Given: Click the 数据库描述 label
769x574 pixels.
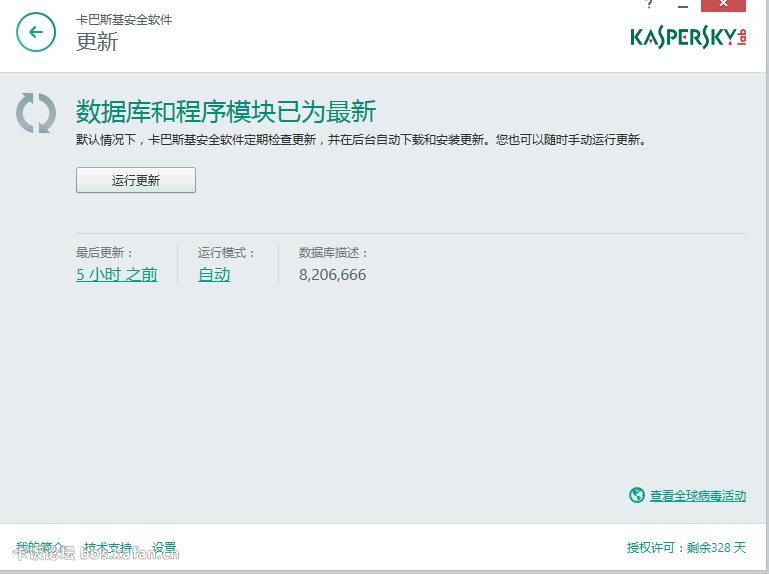Looking at the screenshot, I should coord(333,253).
